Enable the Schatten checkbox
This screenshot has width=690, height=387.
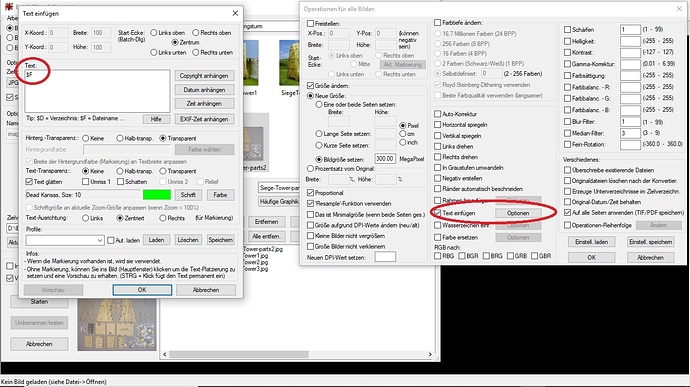[x=120, y=182]
